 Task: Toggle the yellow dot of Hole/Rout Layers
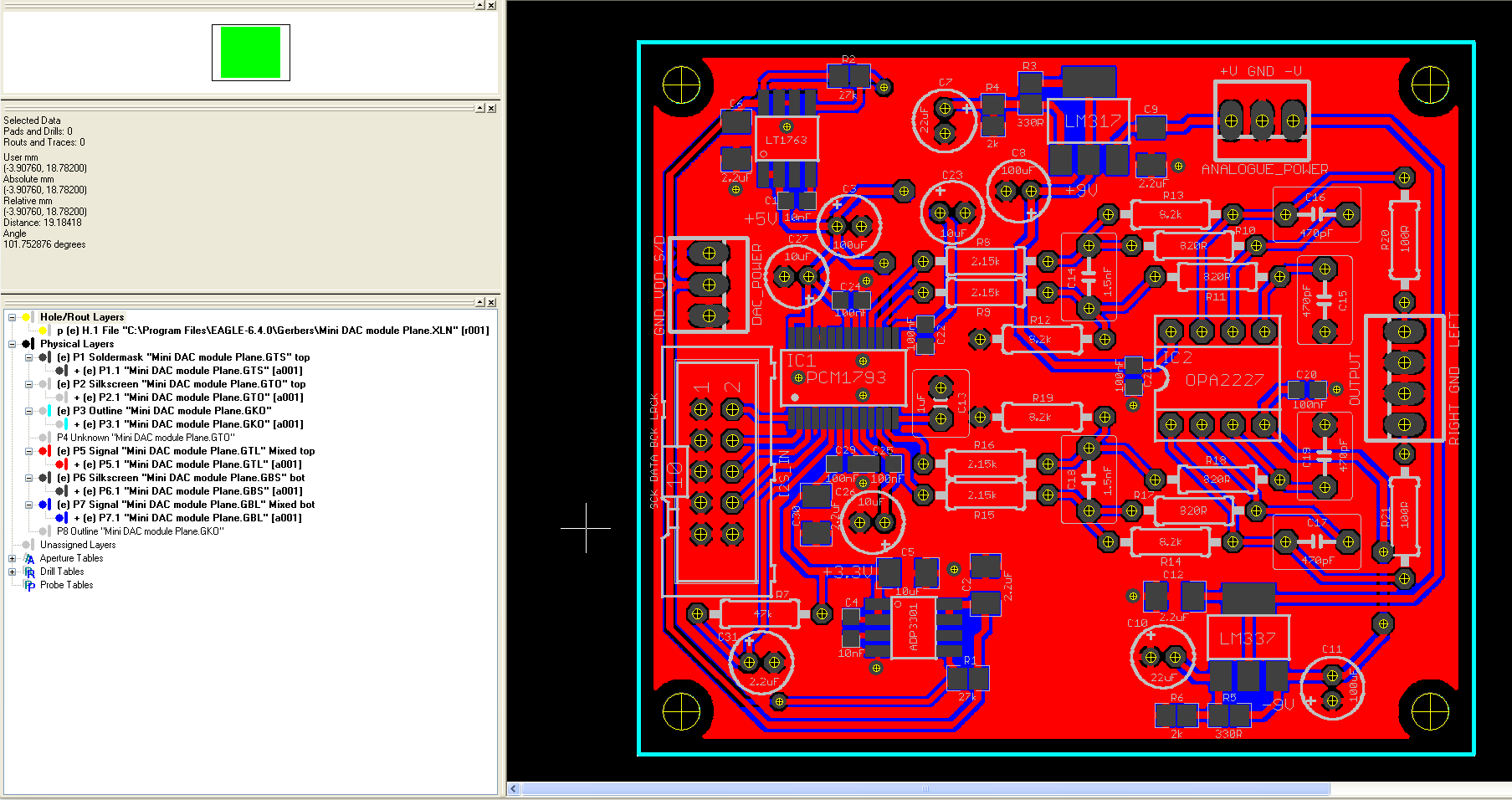[x=26, y=317]
